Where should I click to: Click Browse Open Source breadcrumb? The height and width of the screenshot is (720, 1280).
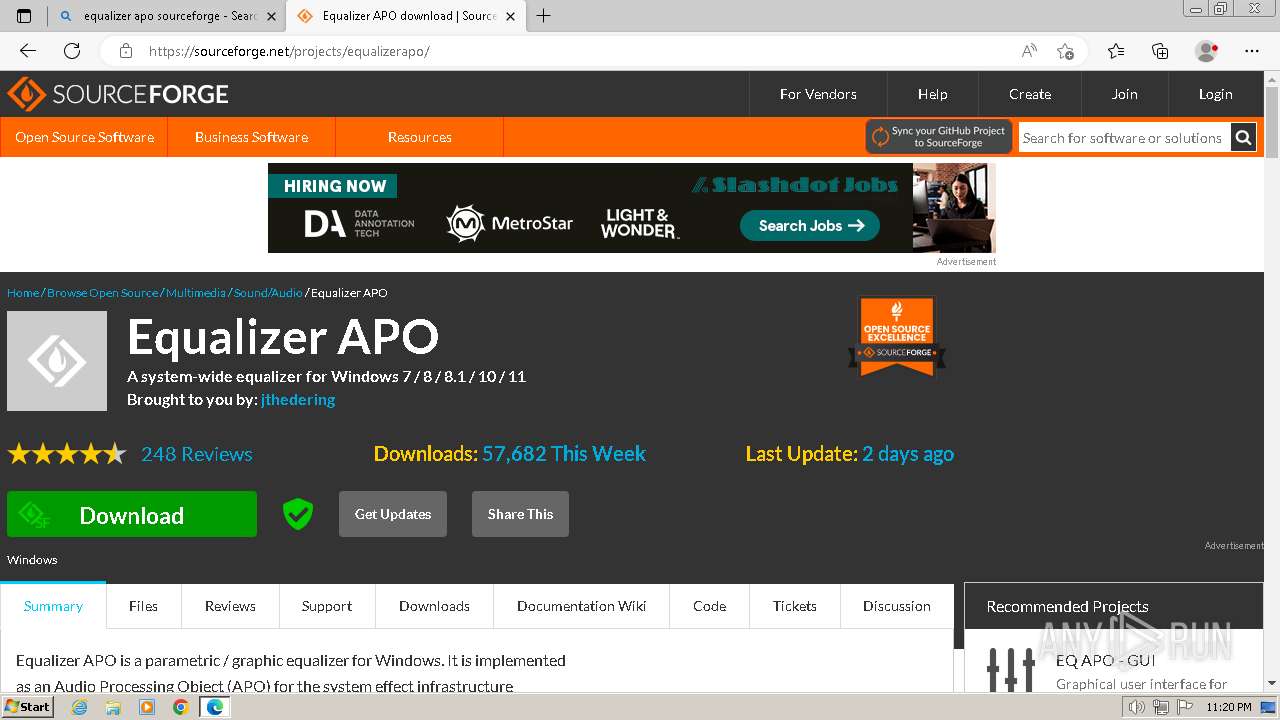pos(102,293)
